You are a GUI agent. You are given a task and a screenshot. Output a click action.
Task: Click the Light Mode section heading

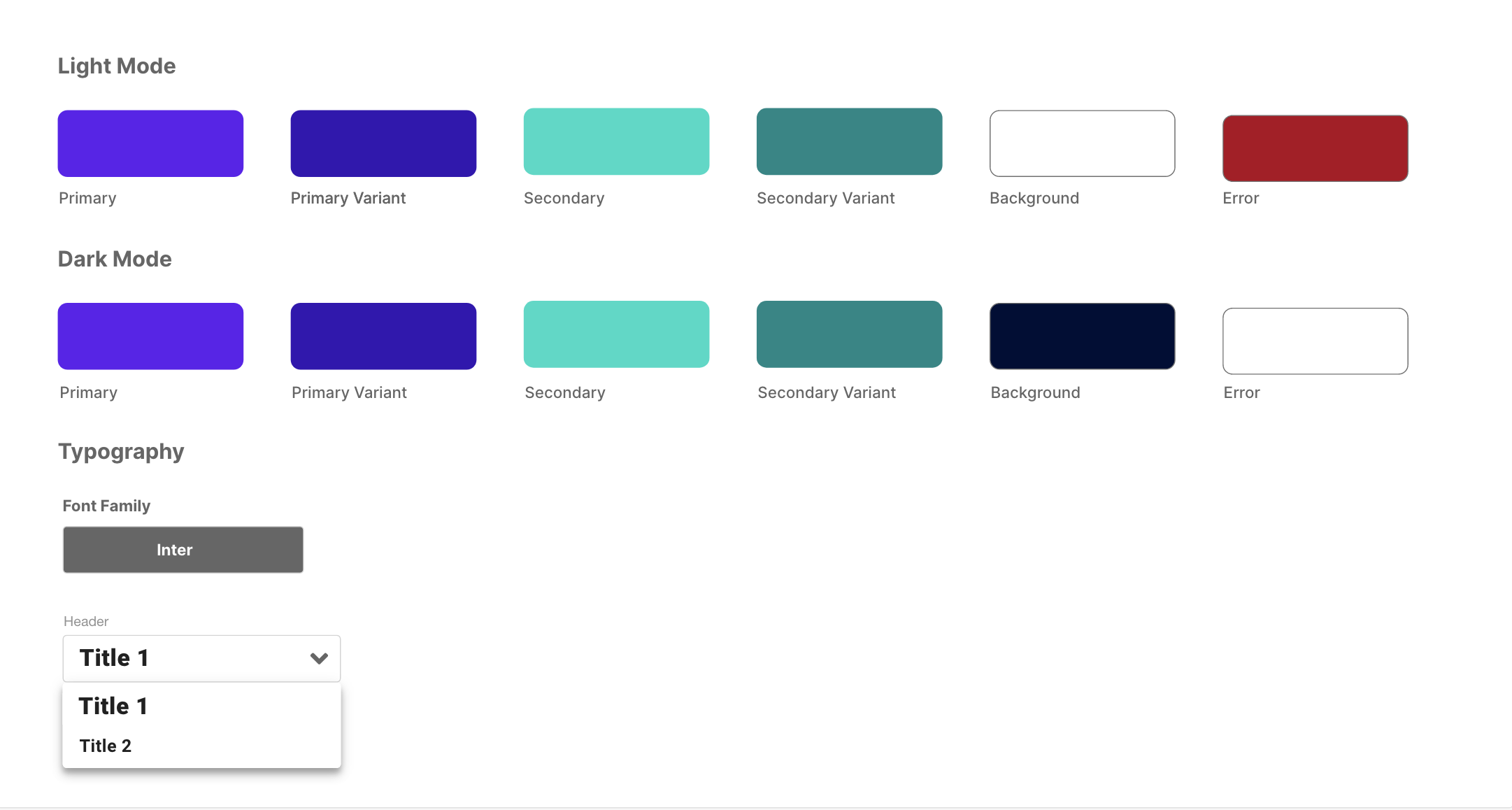coord(117,66)
